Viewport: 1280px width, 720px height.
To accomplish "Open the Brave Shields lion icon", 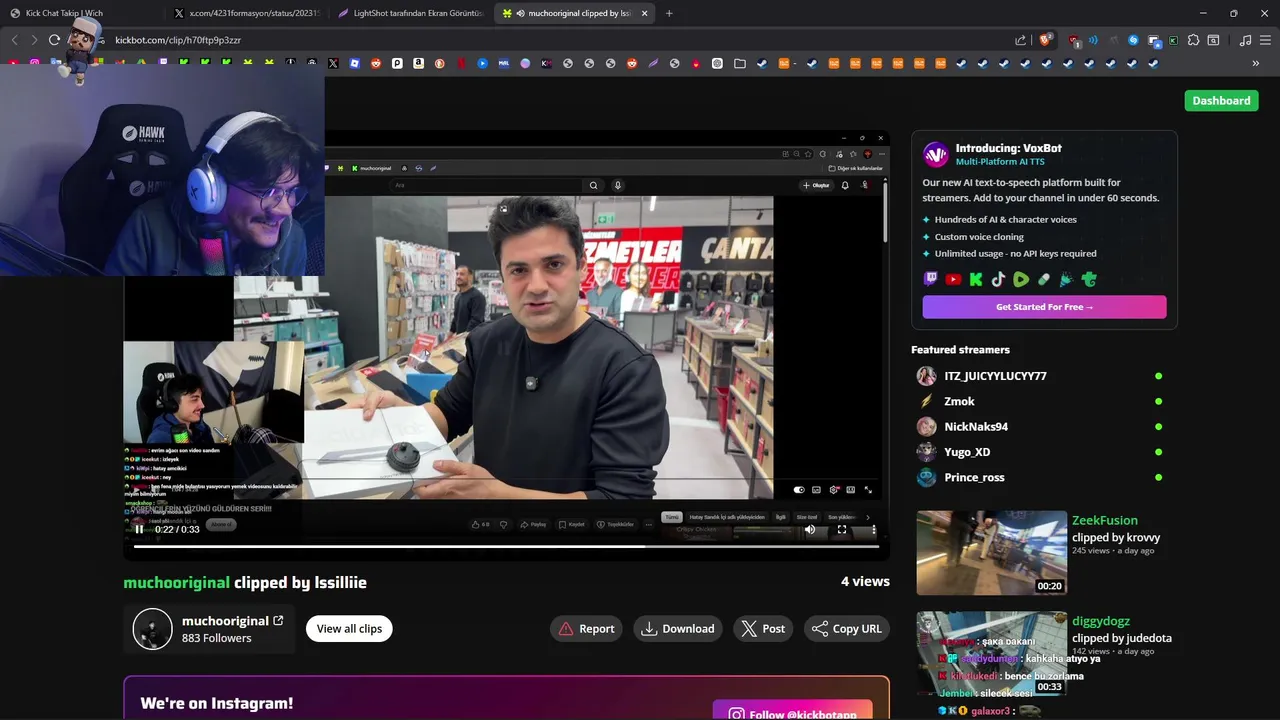I will [x=1045, y=40].
